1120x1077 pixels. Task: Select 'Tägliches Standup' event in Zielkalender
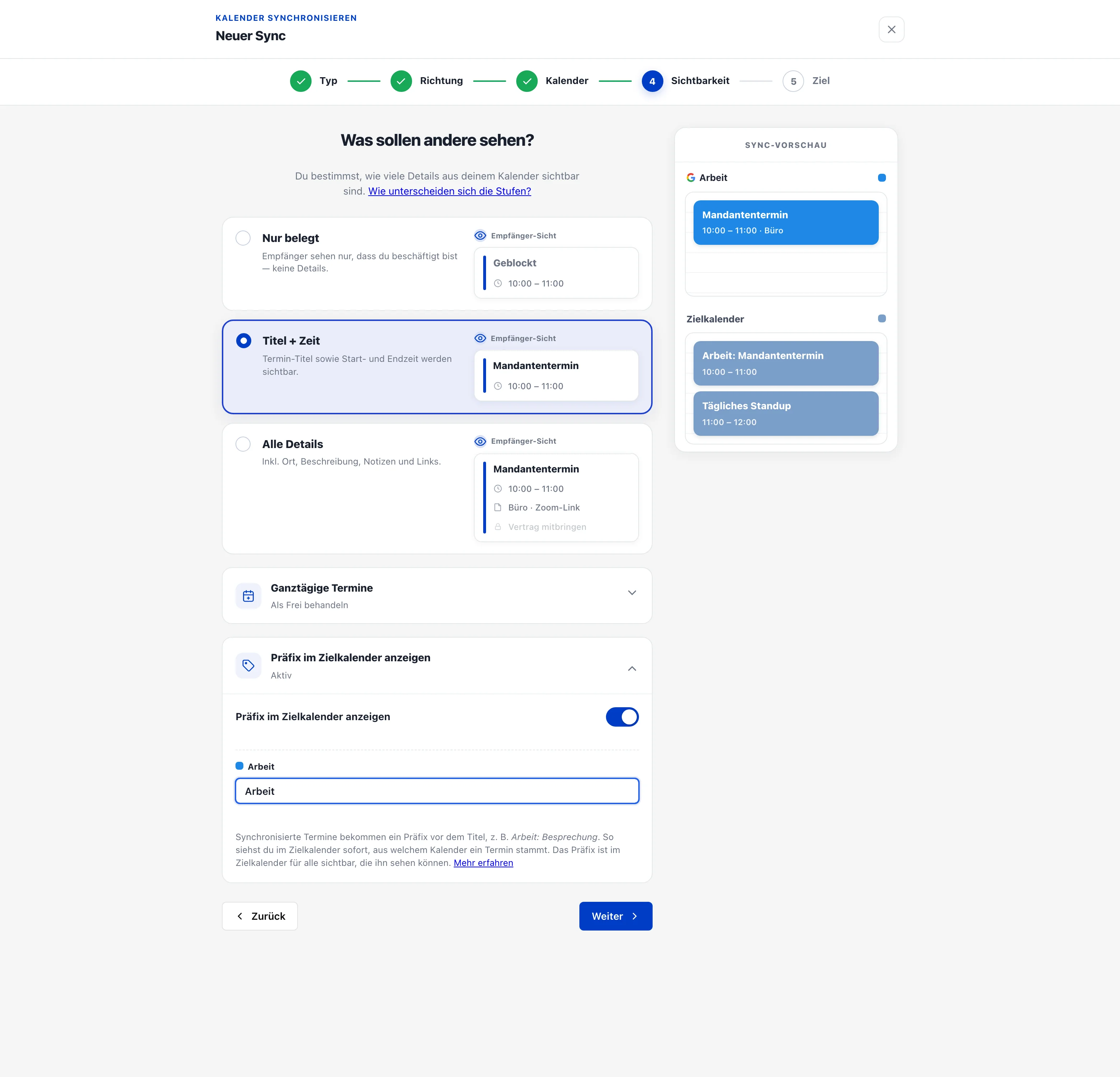(786, 414)
